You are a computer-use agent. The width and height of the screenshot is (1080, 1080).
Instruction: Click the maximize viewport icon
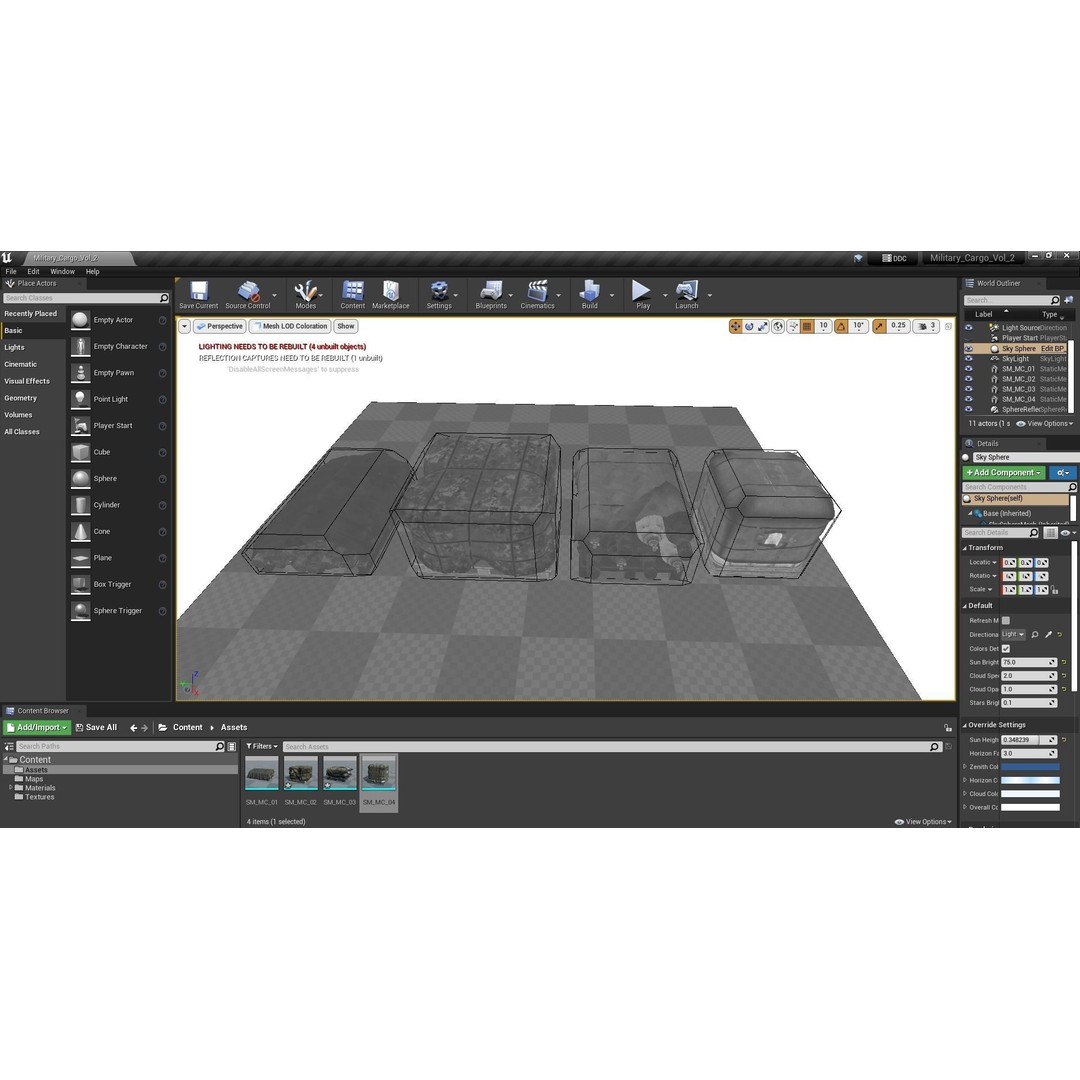948,326
